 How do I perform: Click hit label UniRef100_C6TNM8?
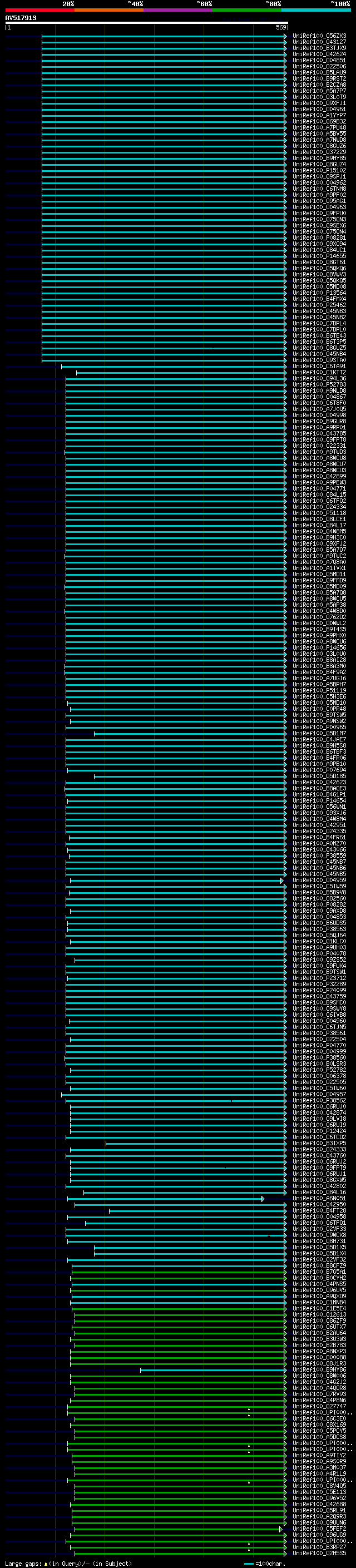click(319, 189)
